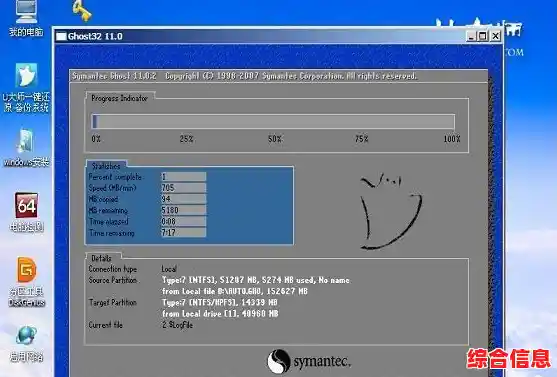557x377 pixels.
Task: Click the Statistics panel heading
Action: click(x=106, y=166)
